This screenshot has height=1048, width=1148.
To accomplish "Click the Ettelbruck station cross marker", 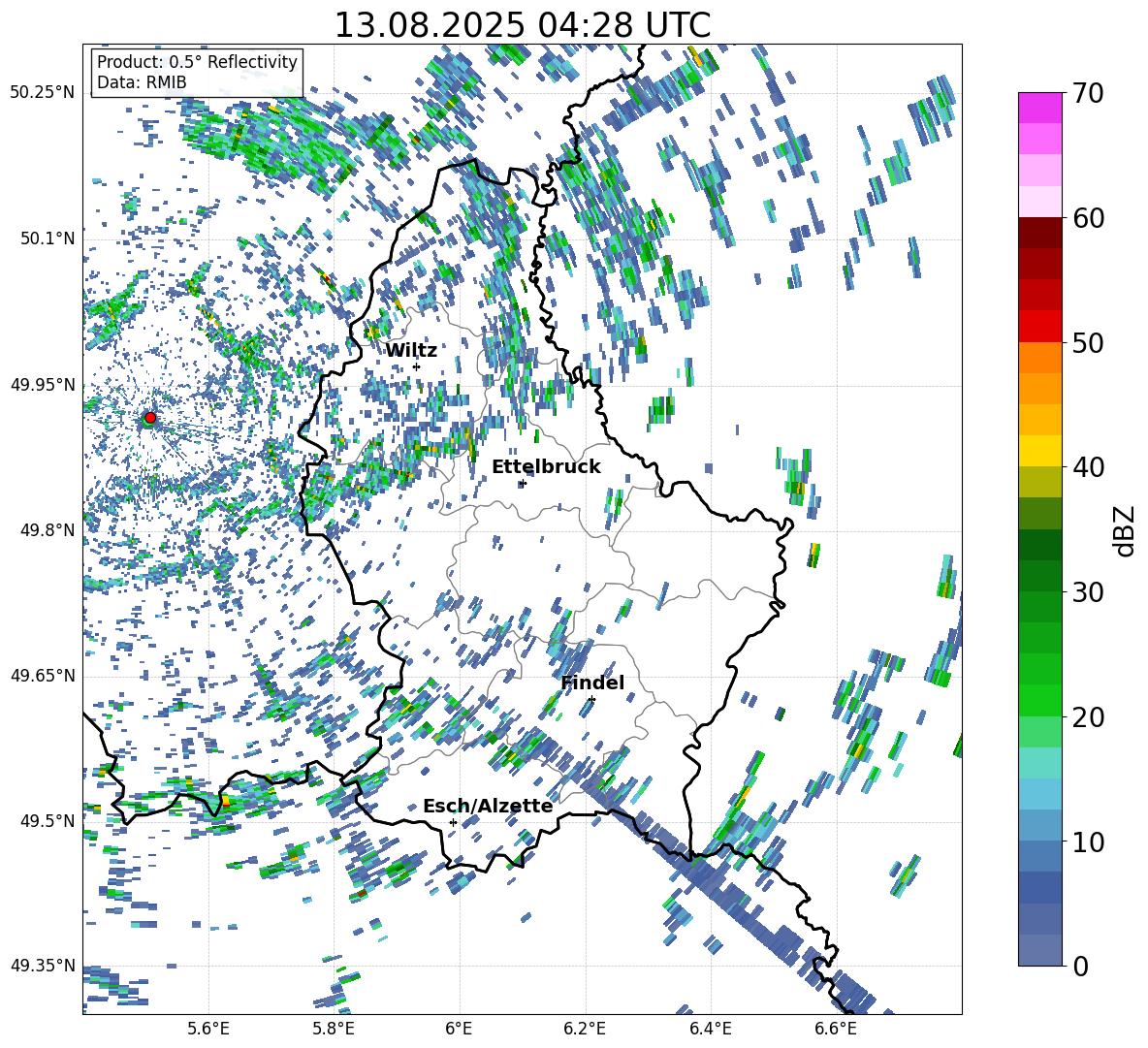I will coord(522,483).
